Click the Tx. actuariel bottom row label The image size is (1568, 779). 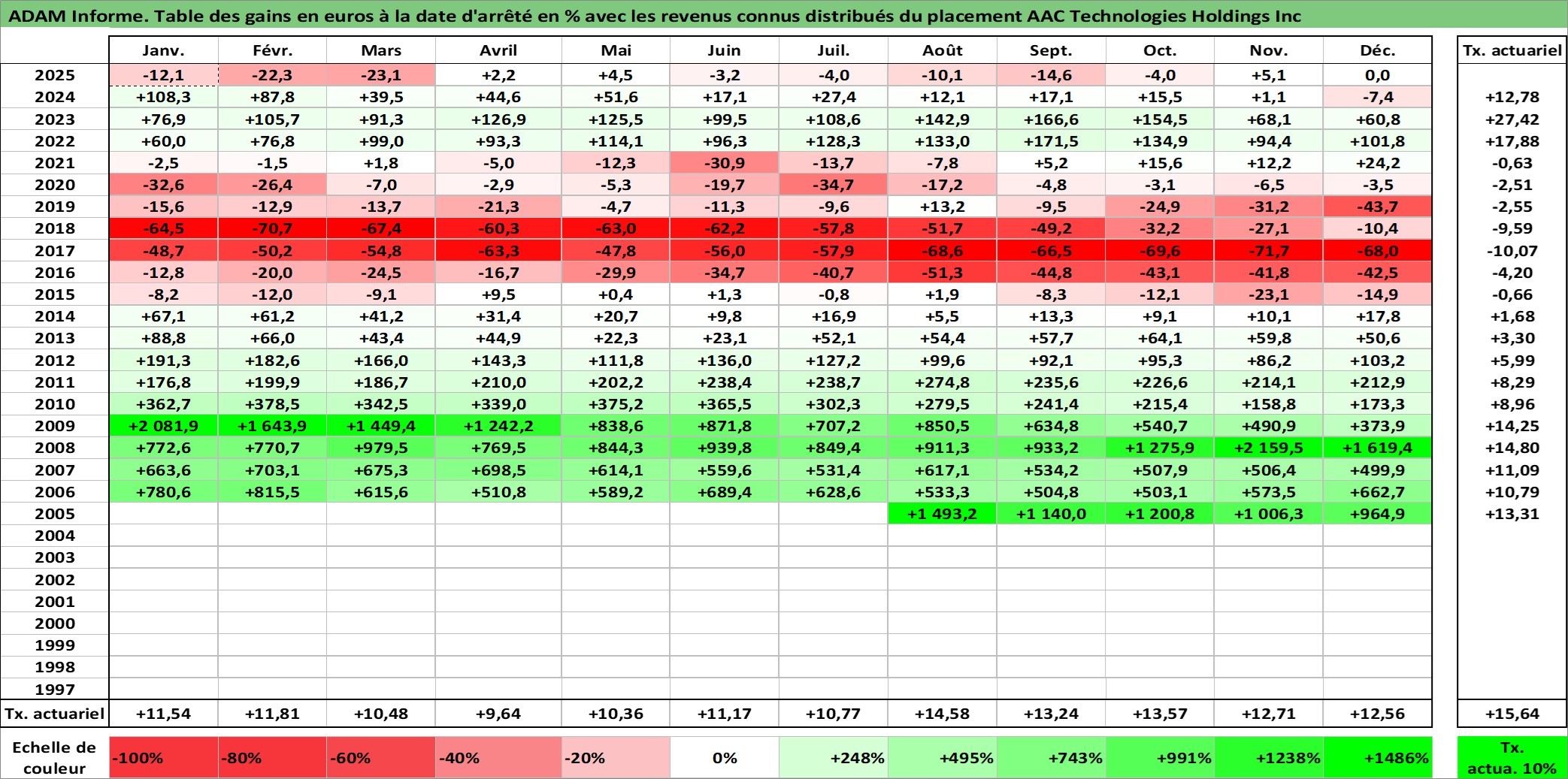(x=55, y=714)
